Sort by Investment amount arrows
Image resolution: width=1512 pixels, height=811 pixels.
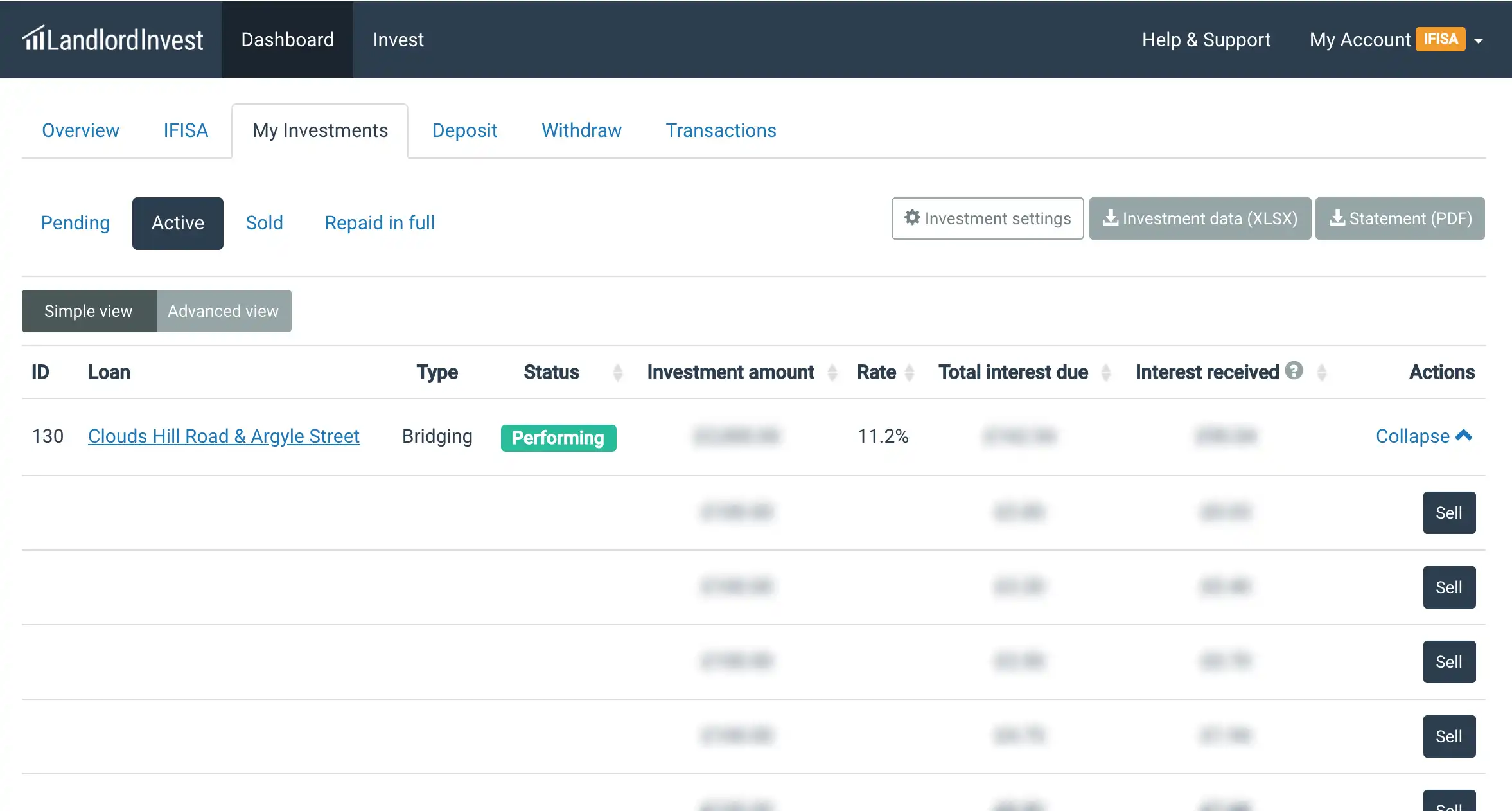pos(832,373)
